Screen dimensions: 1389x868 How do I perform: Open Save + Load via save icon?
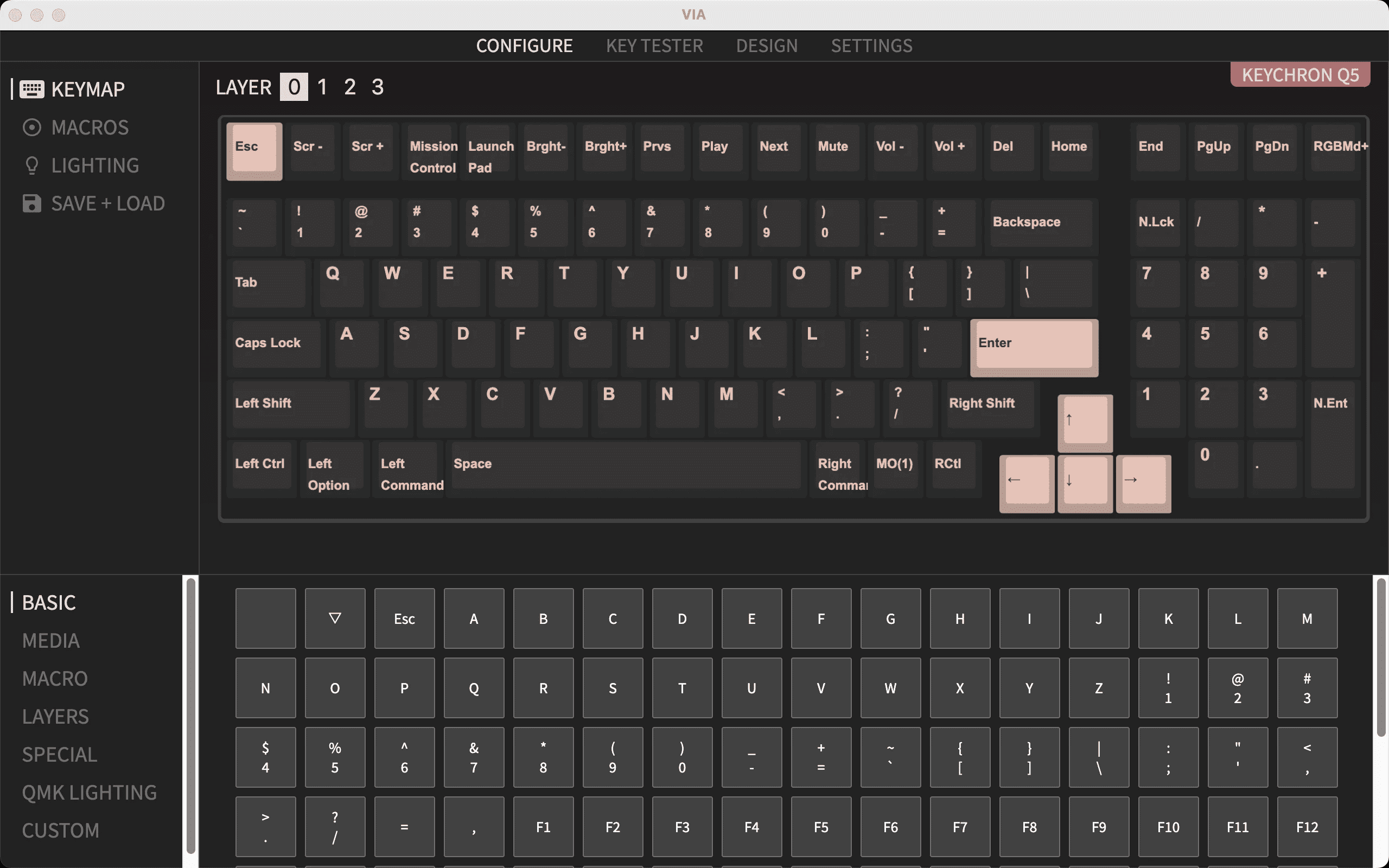point(31,203)
